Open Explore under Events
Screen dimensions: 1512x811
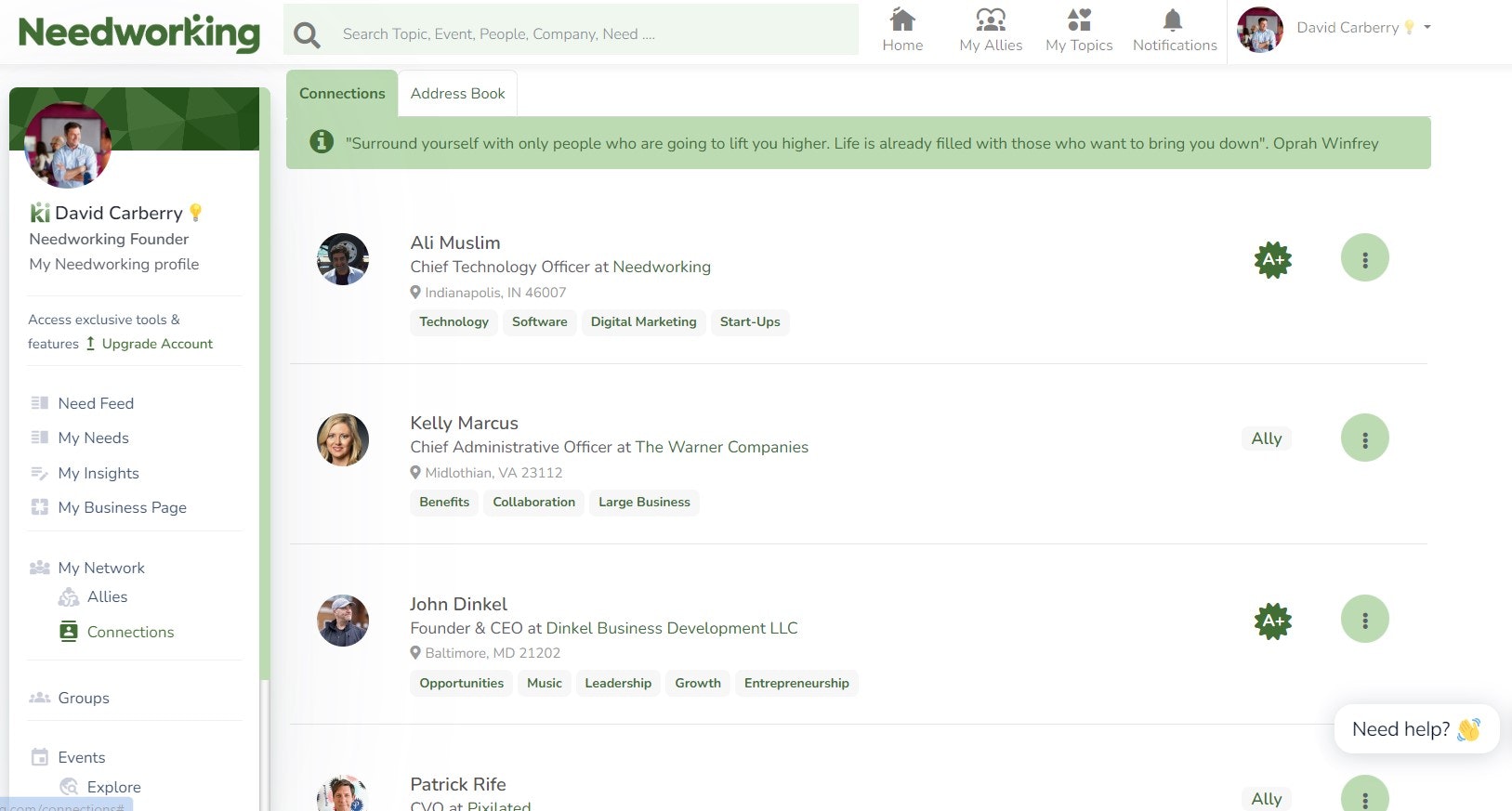tap(113, 787)
